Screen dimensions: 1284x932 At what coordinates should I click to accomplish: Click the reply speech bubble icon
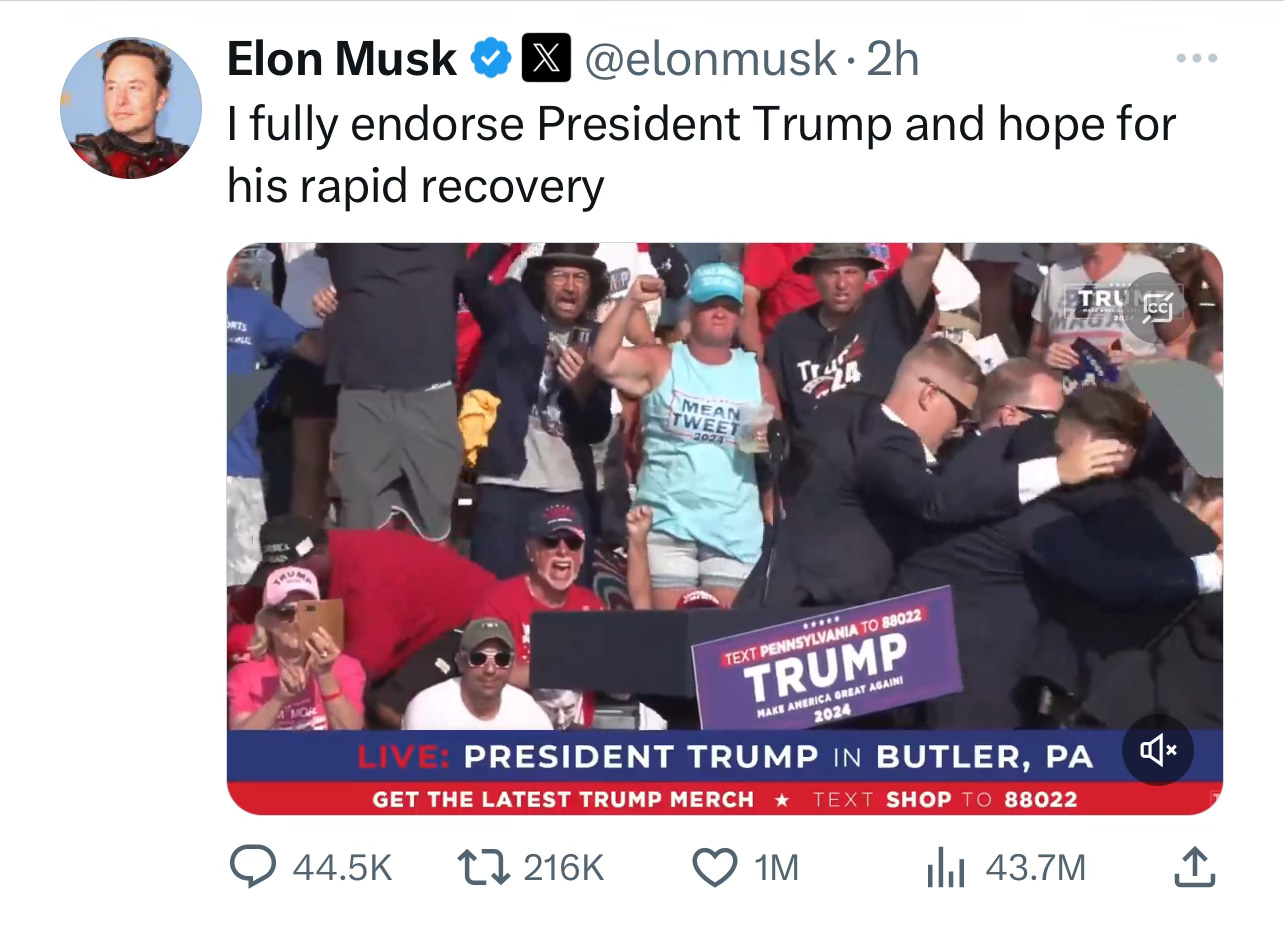pyautogui.click(x=253, y=867)
